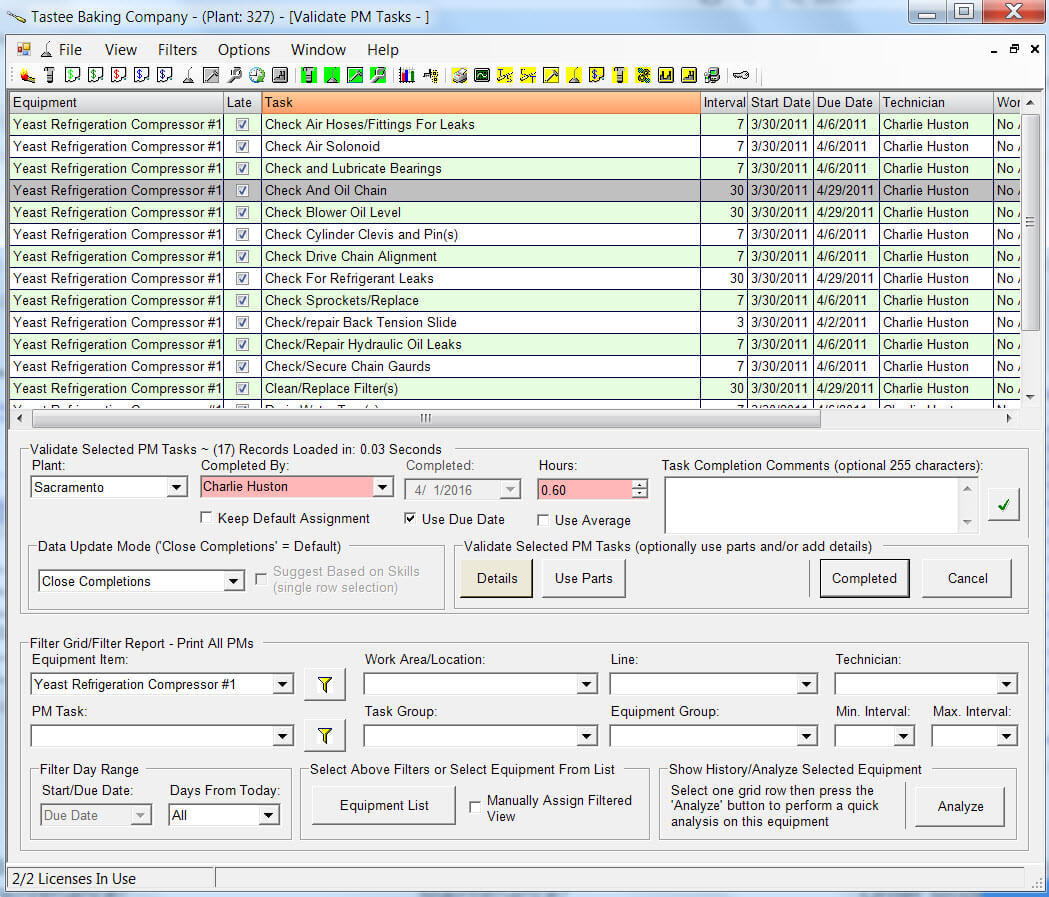Check the Manually Assign Filtered View box

475,807
